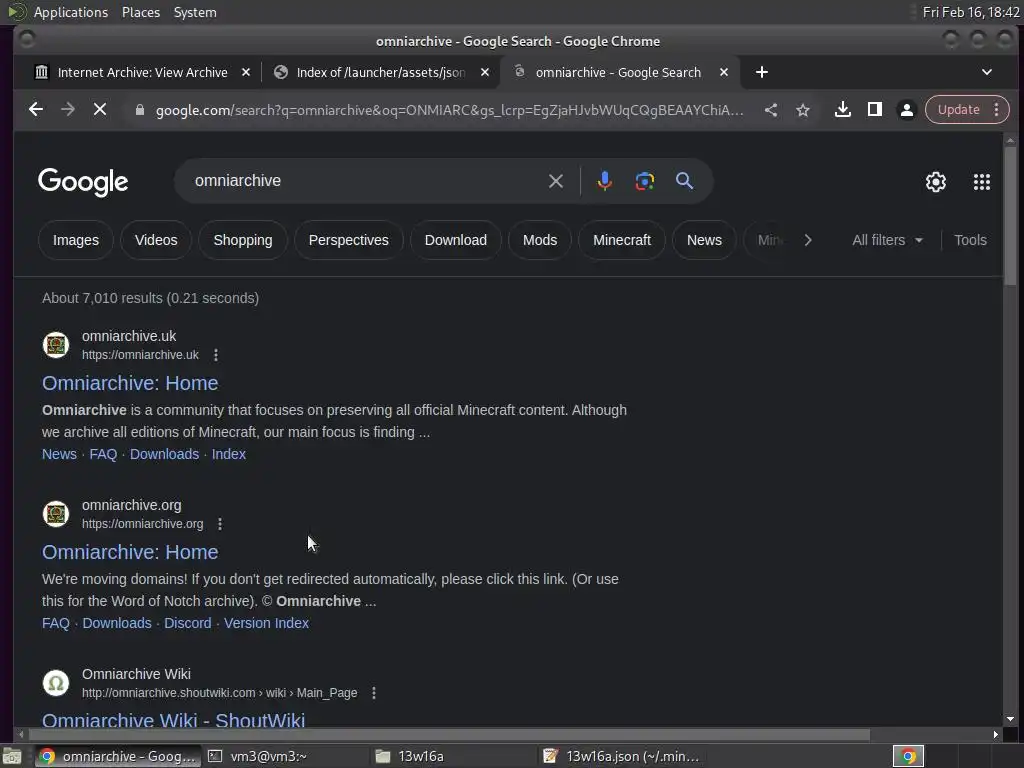View the site info lock icon
1024x768 pixels.
click(x=139, y=110)
